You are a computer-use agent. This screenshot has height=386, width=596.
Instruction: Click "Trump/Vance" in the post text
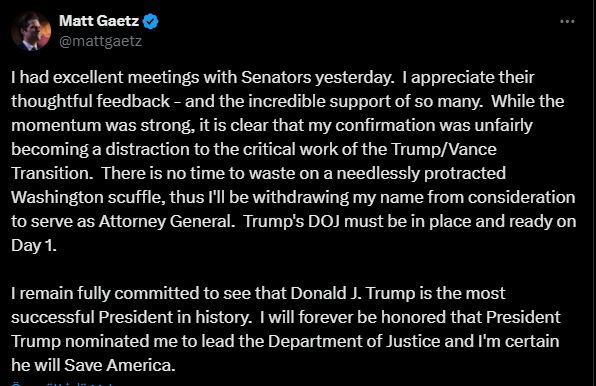coord(444,149)
